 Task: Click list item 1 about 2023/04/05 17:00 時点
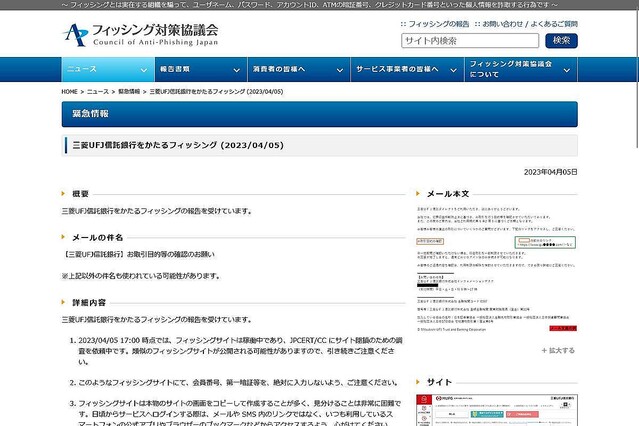point(240,351)
